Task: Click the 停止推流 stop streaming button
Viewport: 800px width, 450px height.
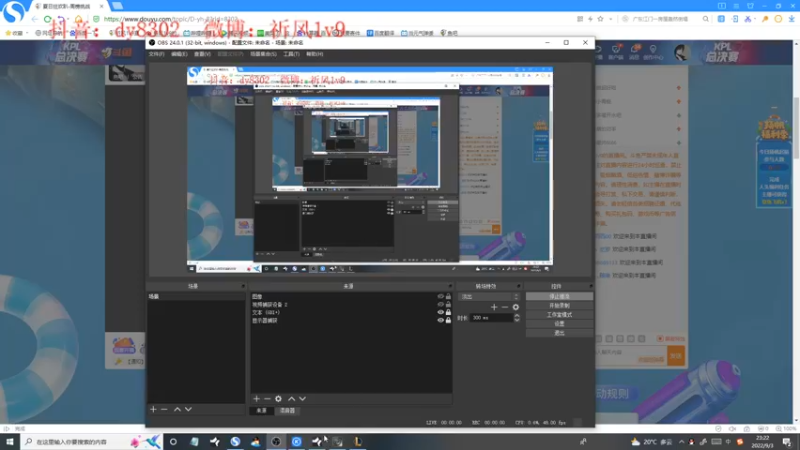Action: (x=559, y=296)
